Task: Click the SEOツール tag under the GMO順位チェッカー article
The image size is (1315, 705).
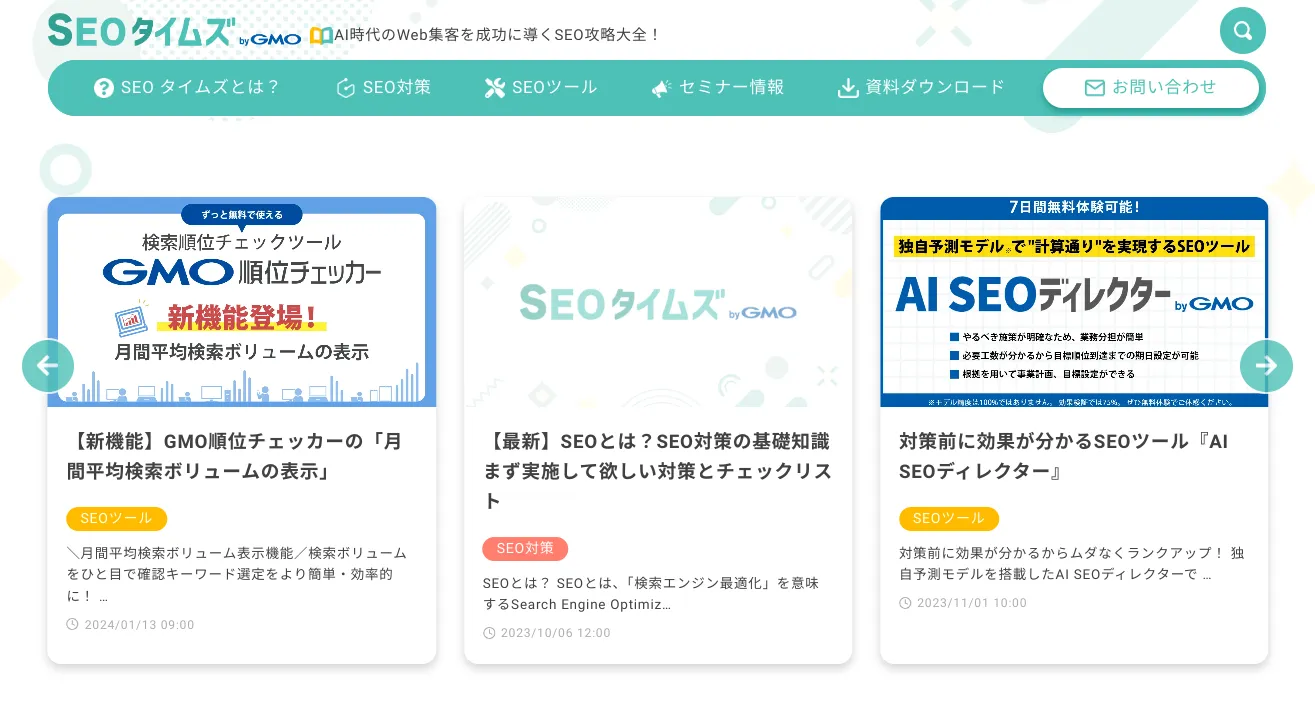Action: (116, 518)
